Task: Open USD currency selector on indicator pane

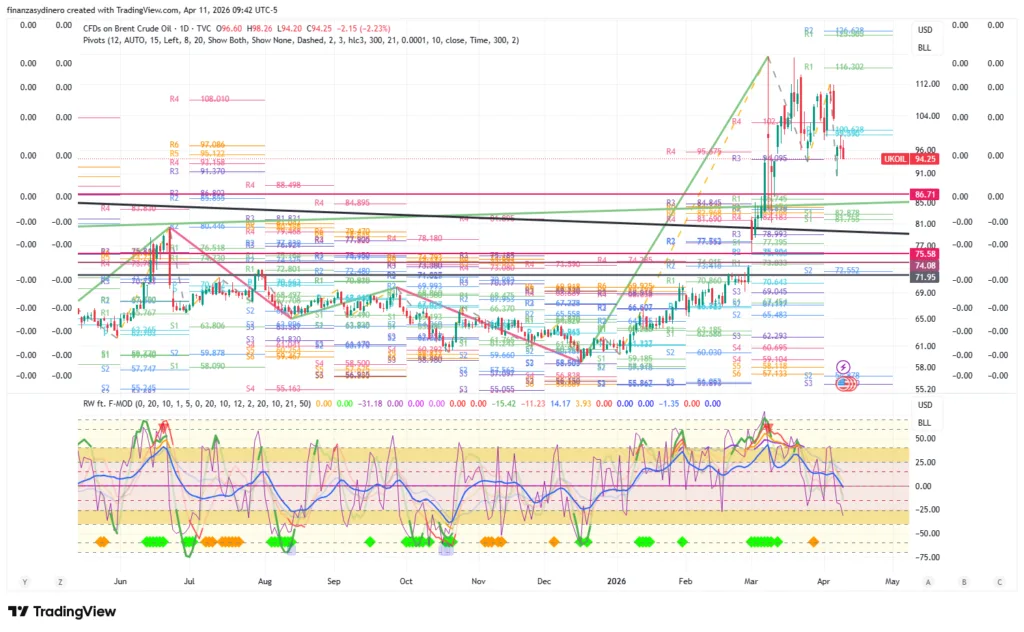Action: click(924, 405)
